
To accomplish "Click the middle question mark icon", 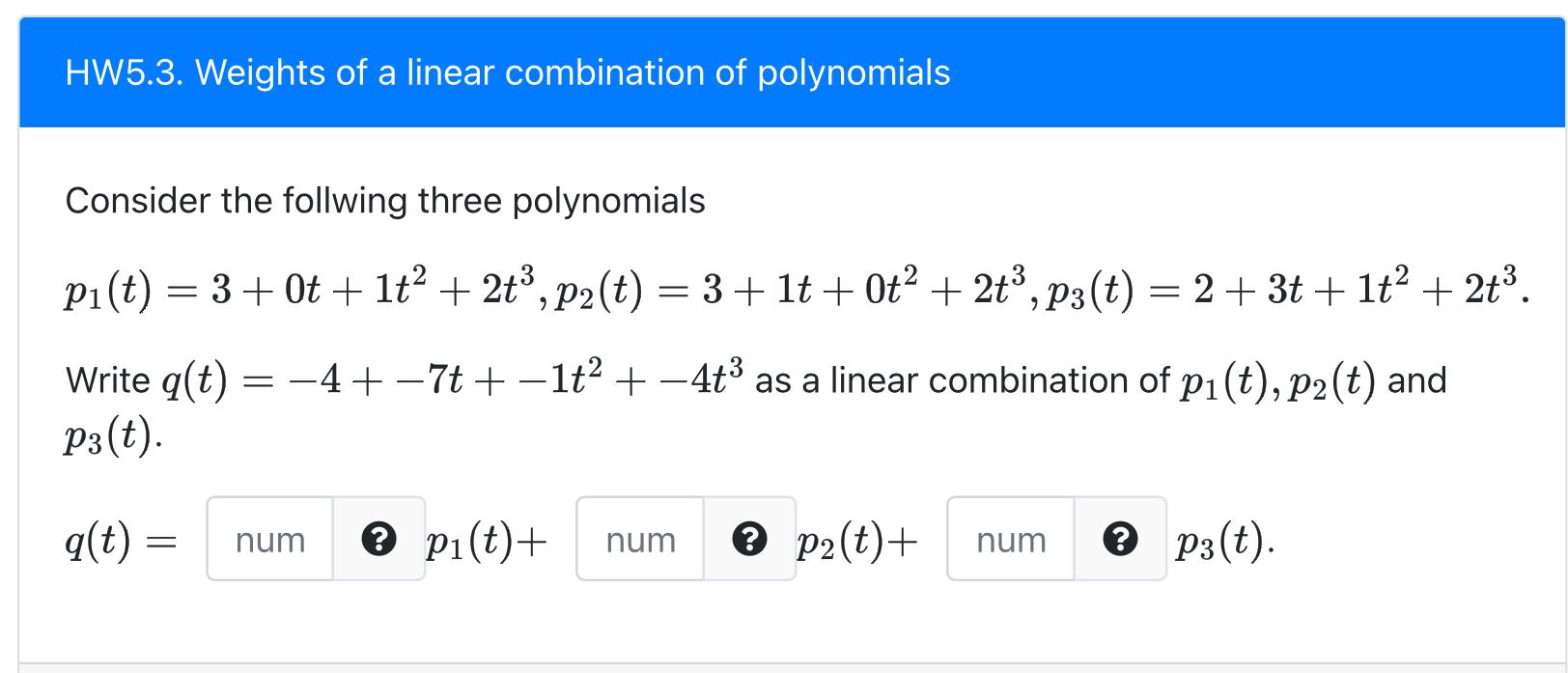I will tap(750, 541).
